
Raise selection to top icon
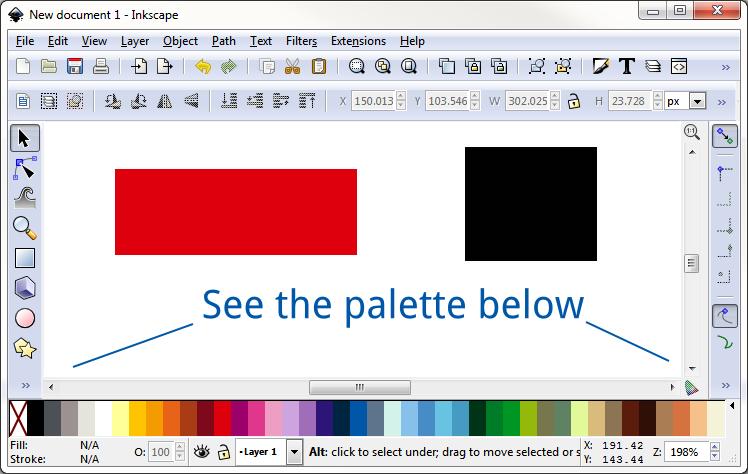click(x=307, y=101)
